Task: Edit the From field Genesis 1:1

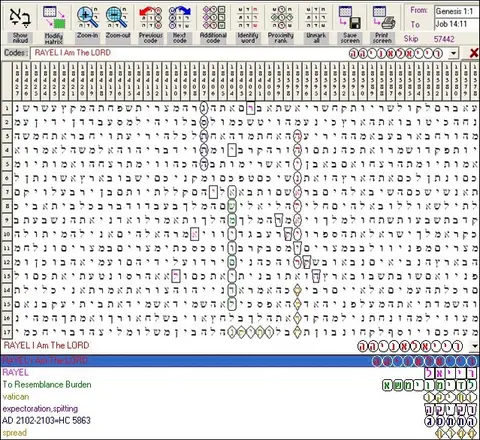Action: coord(457,11)
